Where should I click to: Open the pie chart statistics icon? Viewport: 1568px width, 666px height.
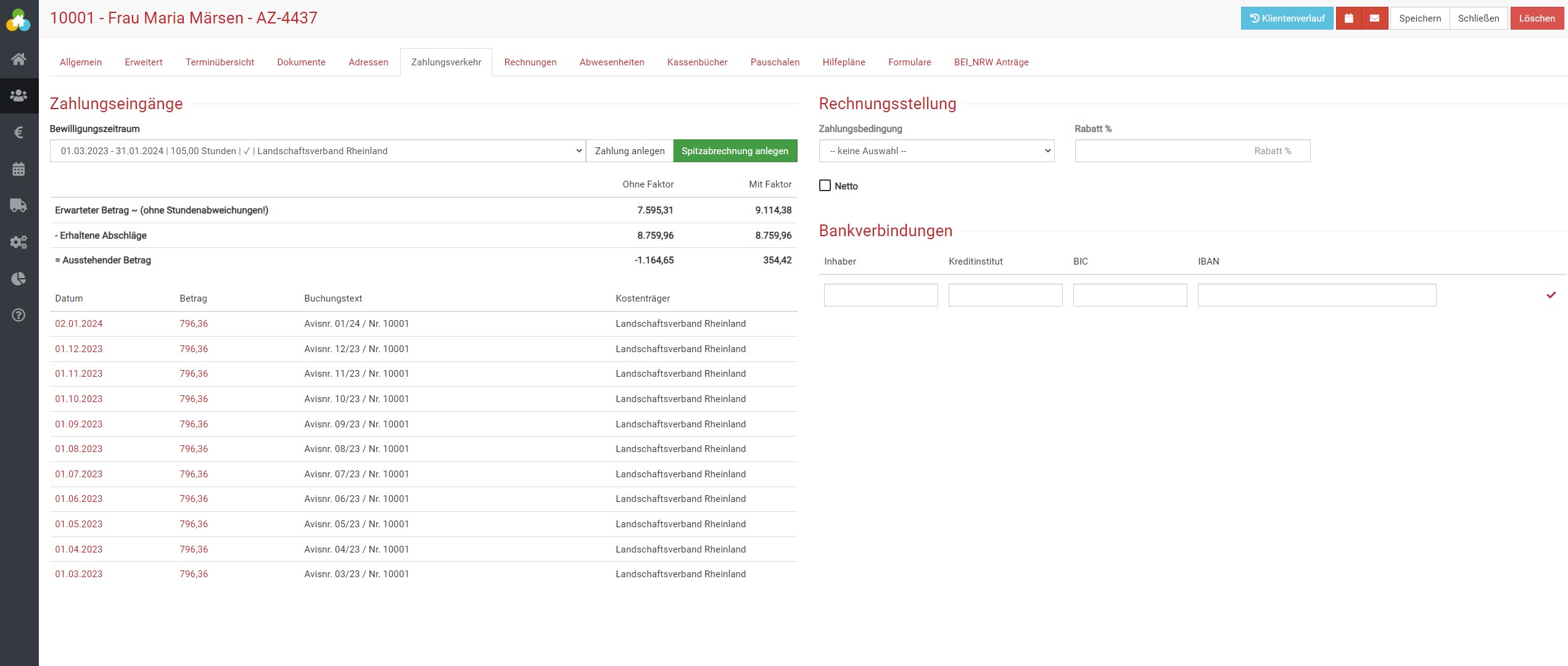[19, 279]
